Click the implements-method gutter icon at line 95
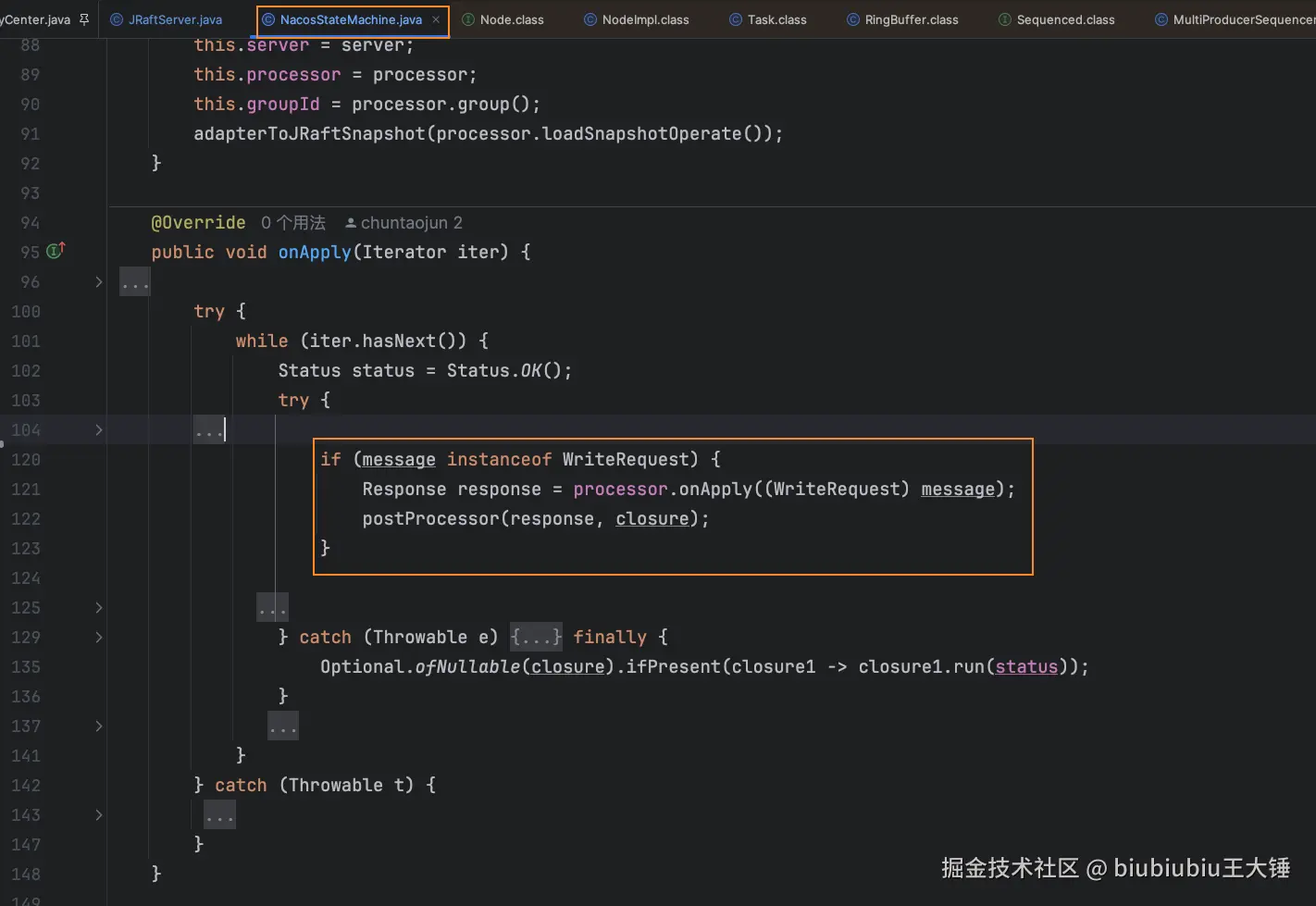 point(56,251)
